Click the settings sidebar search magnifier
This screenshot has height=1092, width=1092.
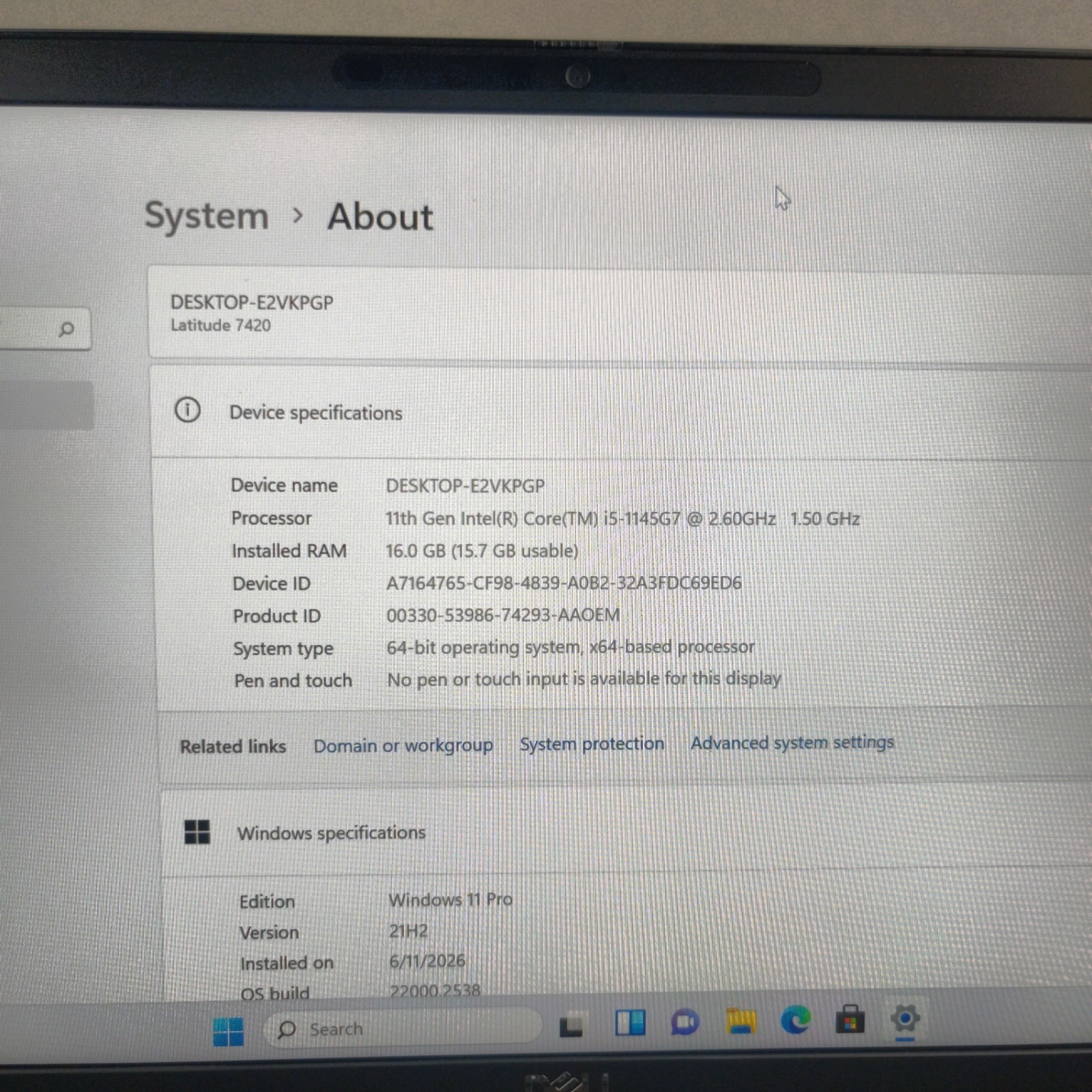tap(66, 330)
